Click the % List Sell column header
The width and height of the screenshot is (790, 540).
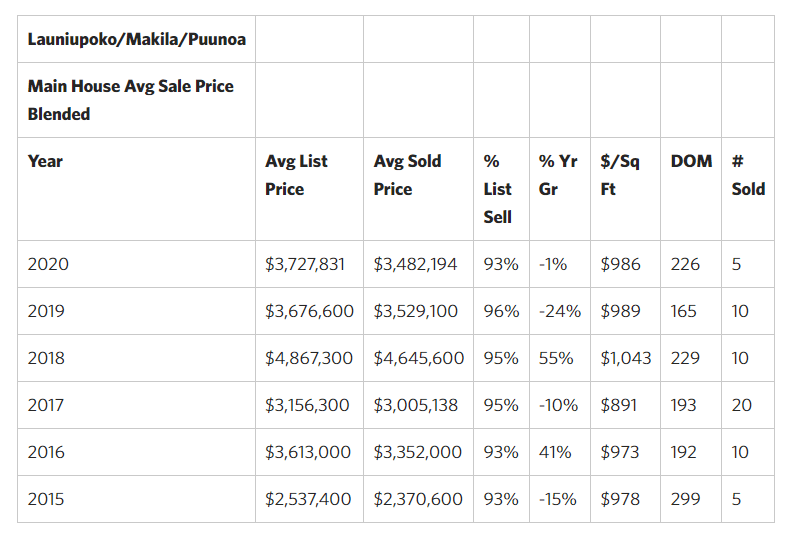tap(497, 189)
